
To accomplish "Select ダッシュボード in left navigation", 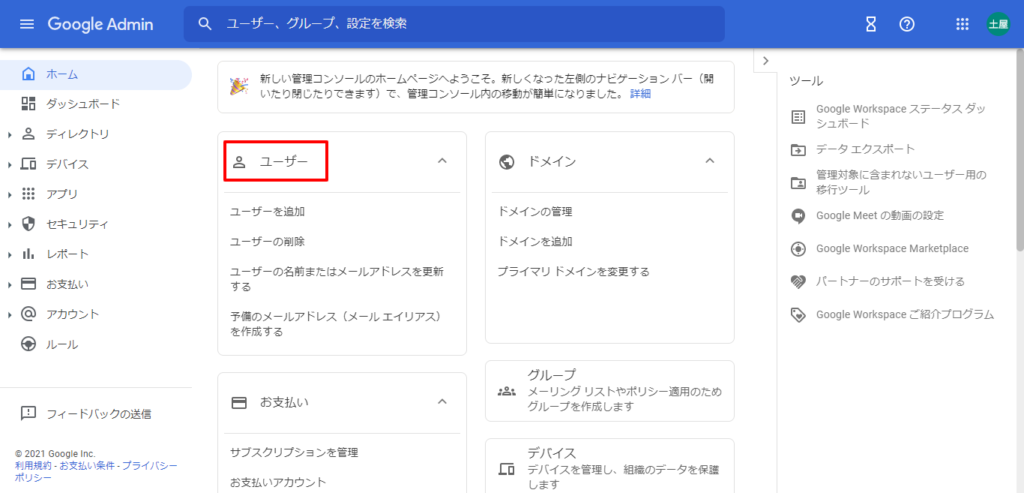I will (82, 104).
